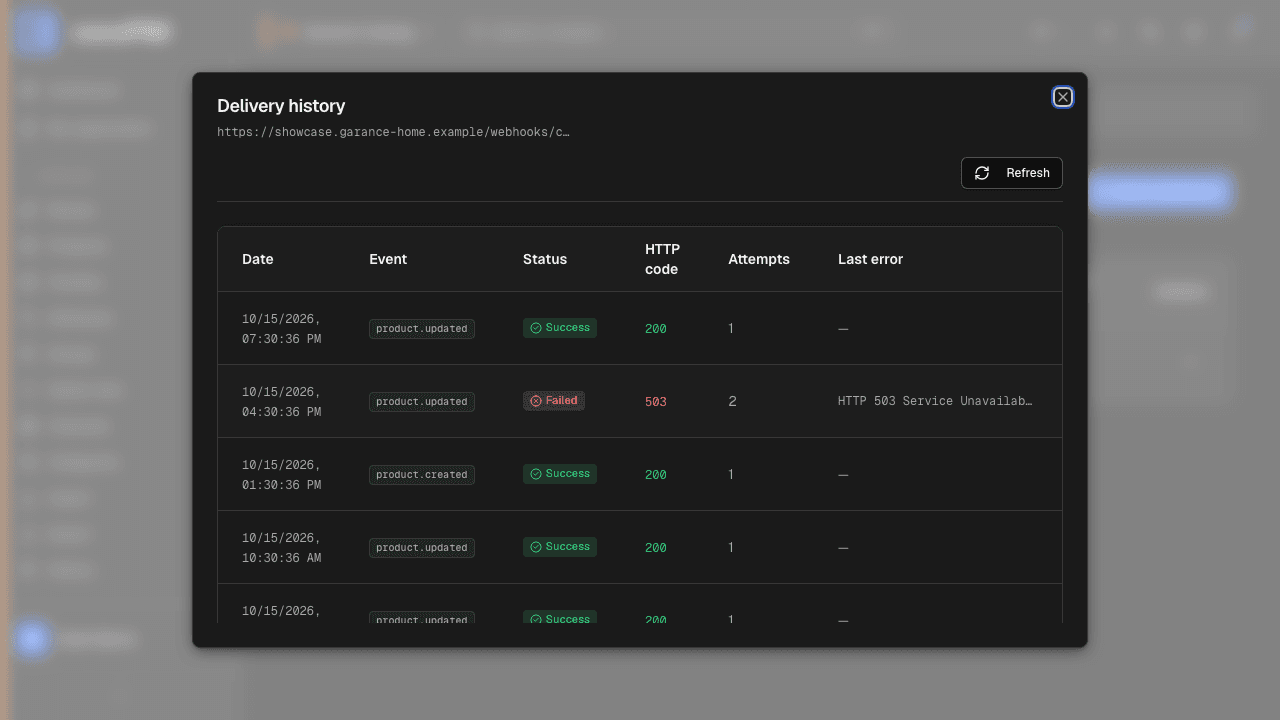Click the Date column header
Viewport: 1280px width, 720px height.
258,259
